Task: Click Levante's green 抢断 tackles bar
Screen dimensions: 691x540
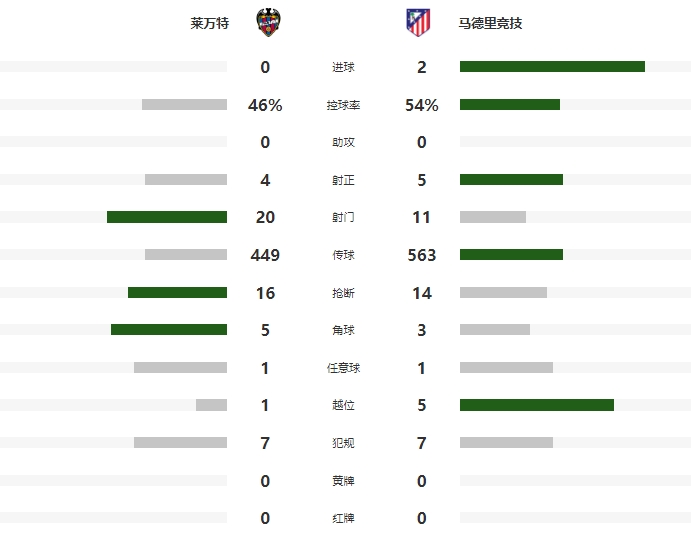Action: 178,292
